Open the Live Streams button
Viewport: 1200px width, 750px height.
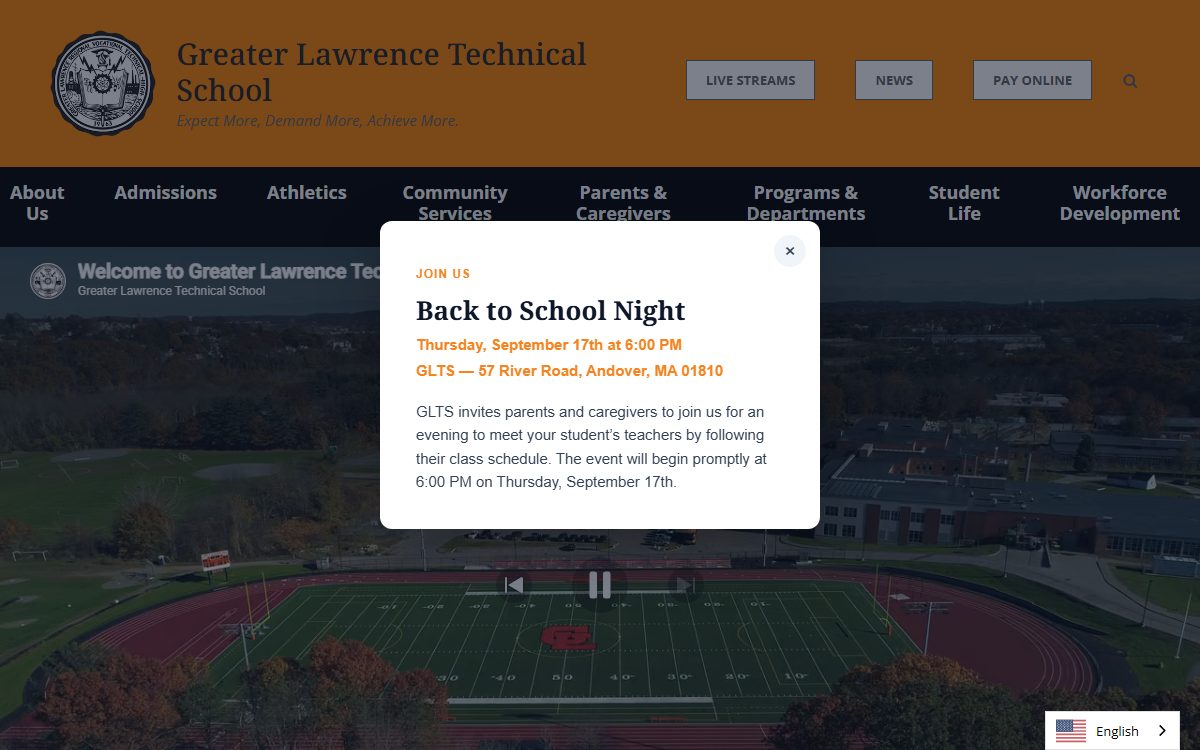click(750, 80)
